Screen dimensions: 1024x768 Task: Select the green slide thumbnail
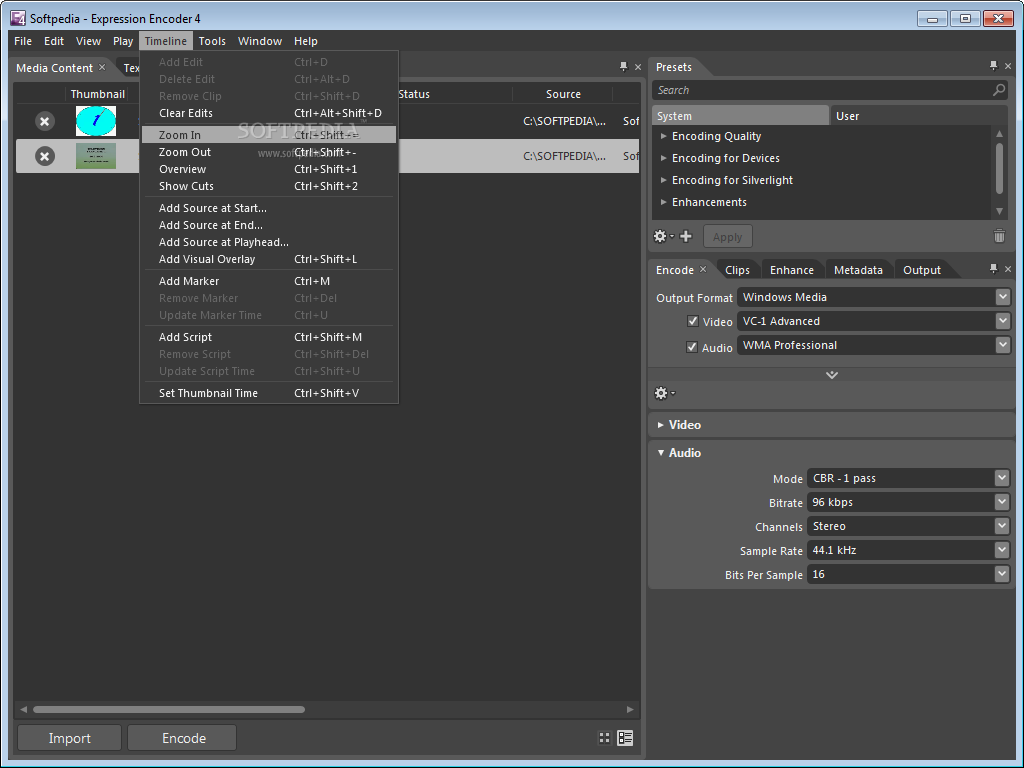[96, 156]
